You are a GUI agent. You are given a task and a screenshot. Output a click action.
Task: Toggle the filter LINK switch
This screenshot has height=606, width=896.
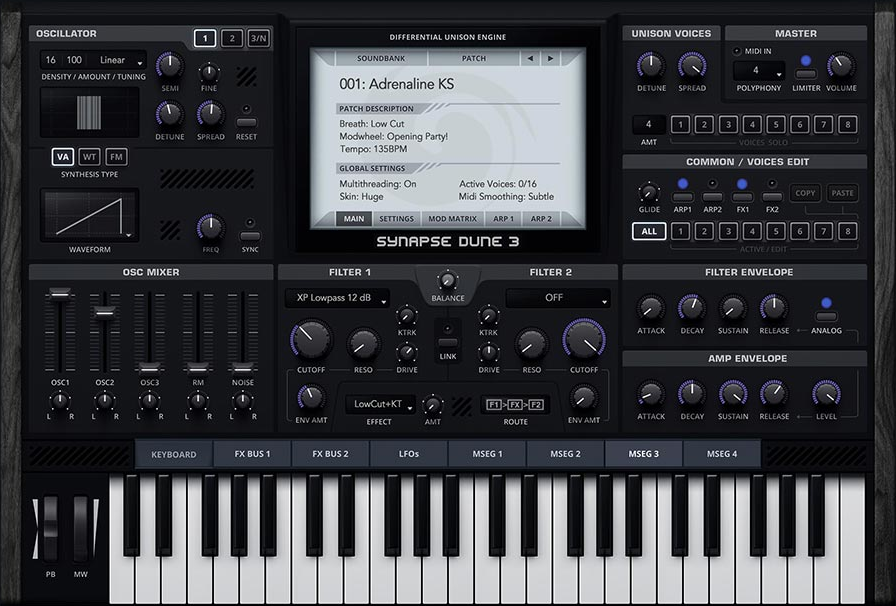[x=447, y=342]
